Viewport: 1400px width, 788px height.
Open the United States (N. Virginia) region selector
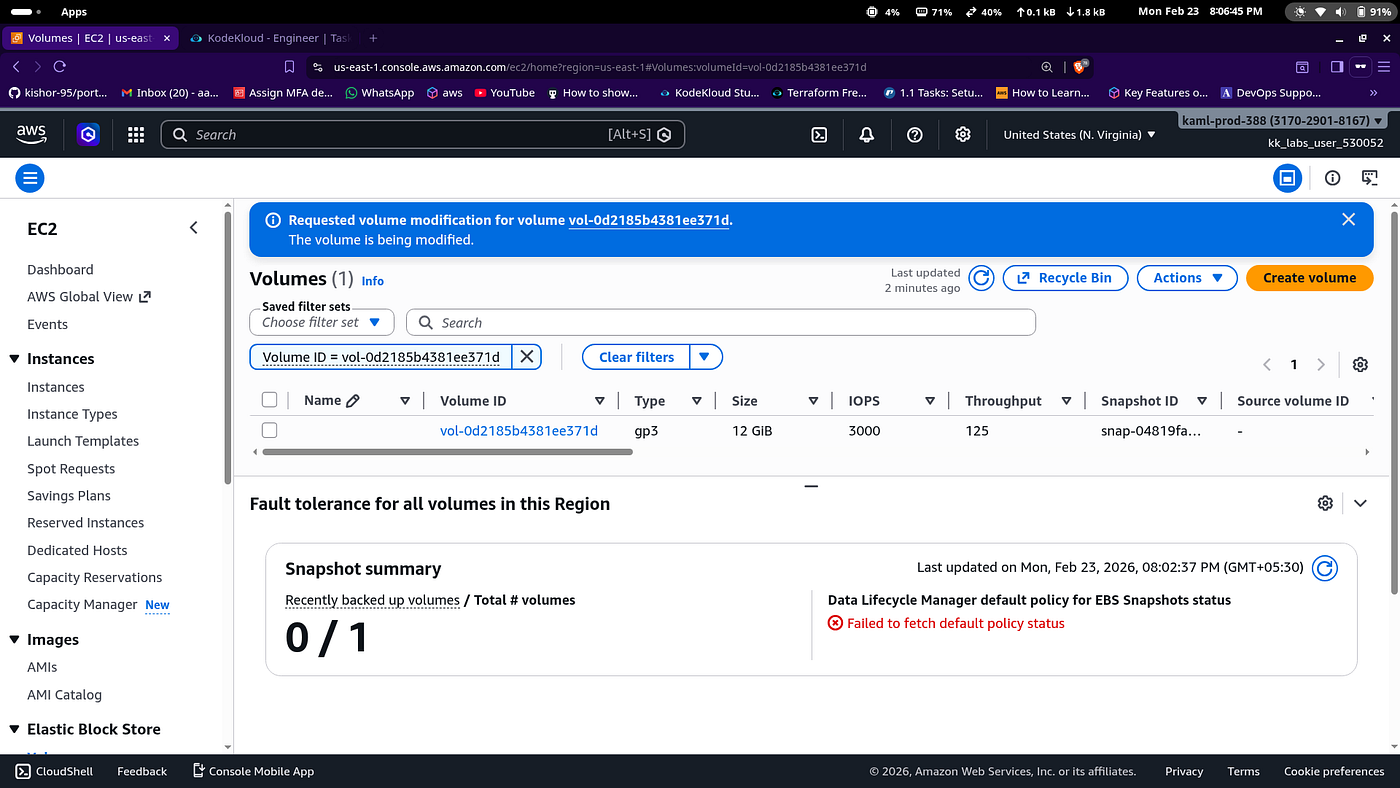(x=1079, y=135)
